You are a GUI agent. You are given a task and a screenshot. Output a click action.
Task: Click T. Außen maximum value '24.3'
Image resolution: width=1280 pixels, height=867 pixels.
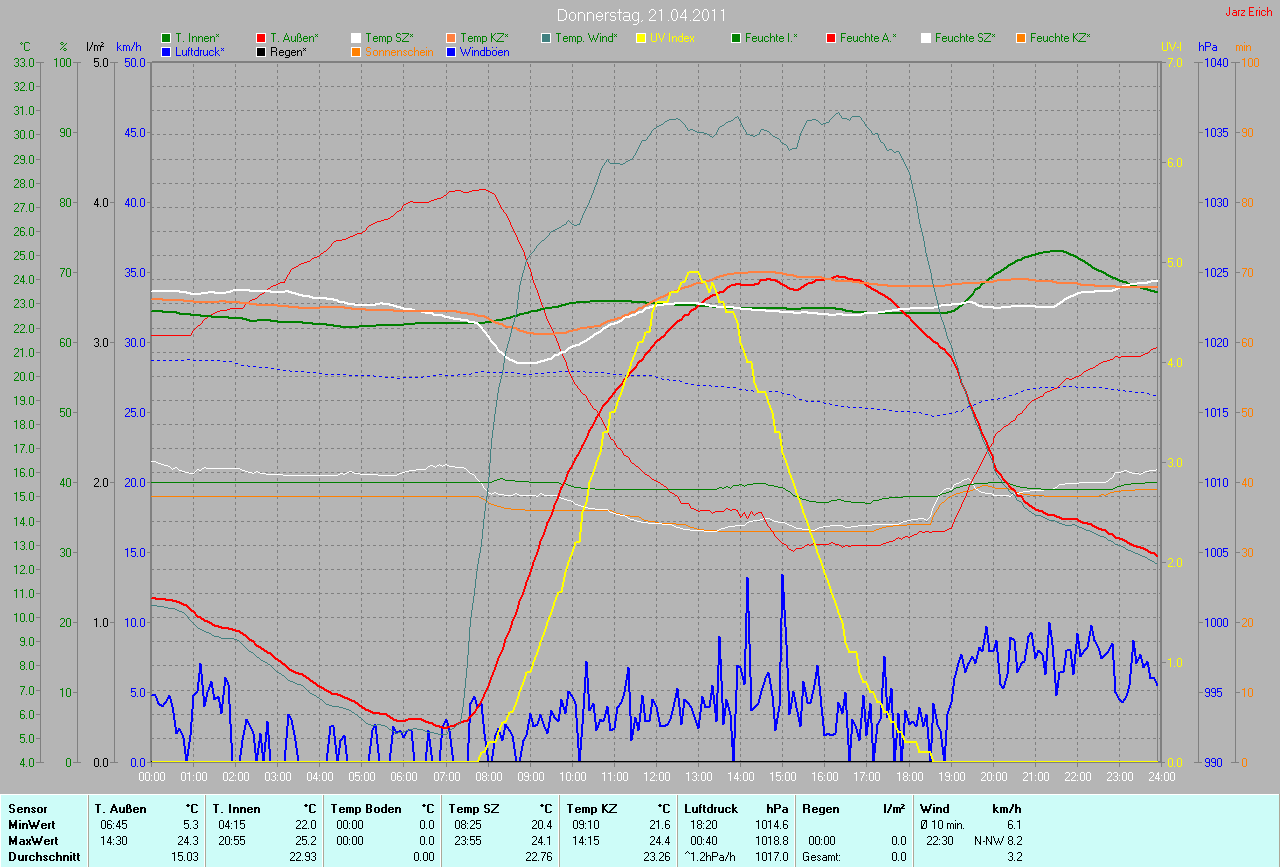[188, 840]
